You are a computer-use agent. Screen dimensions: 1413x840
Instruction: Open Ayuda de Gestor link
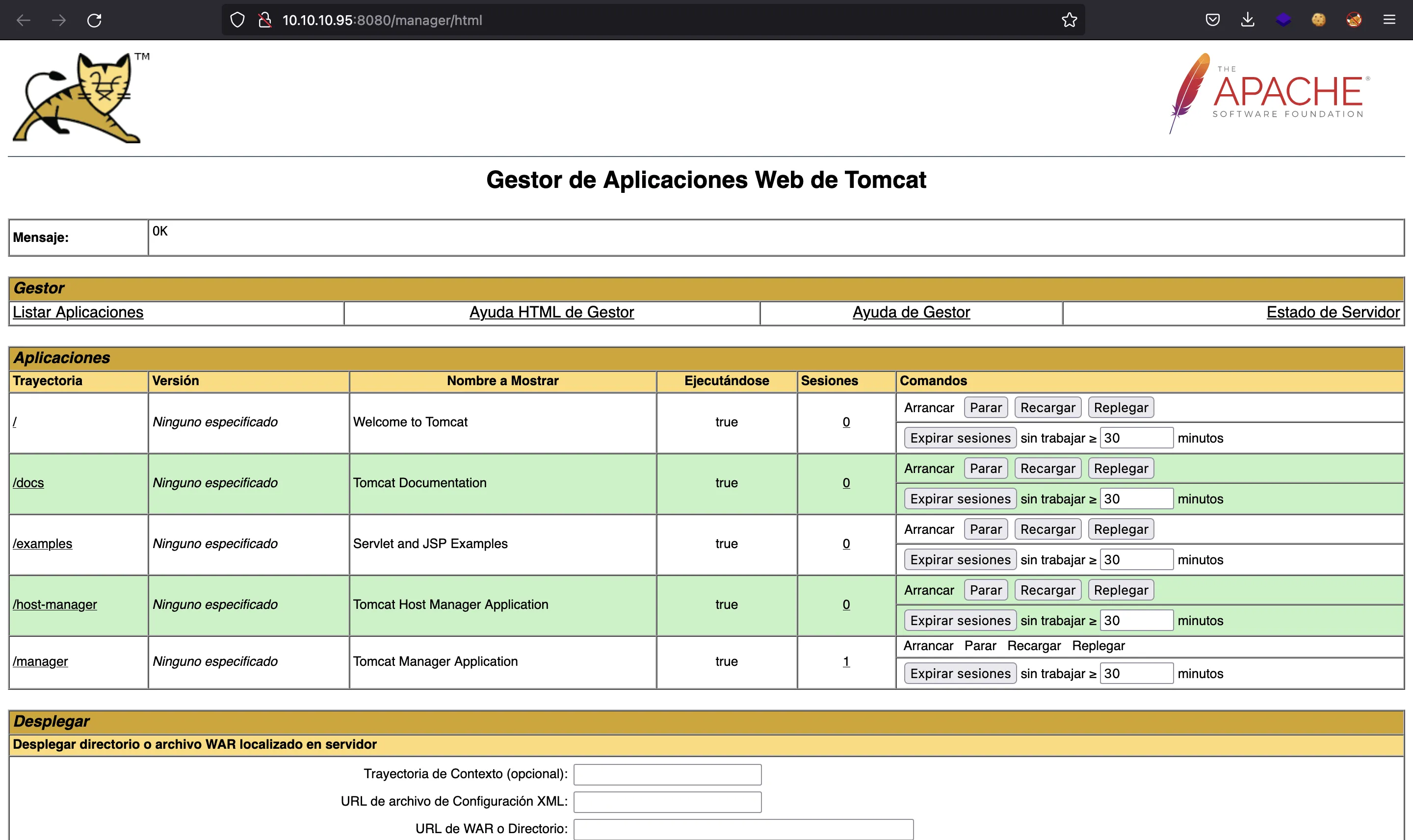coord(911,313)
